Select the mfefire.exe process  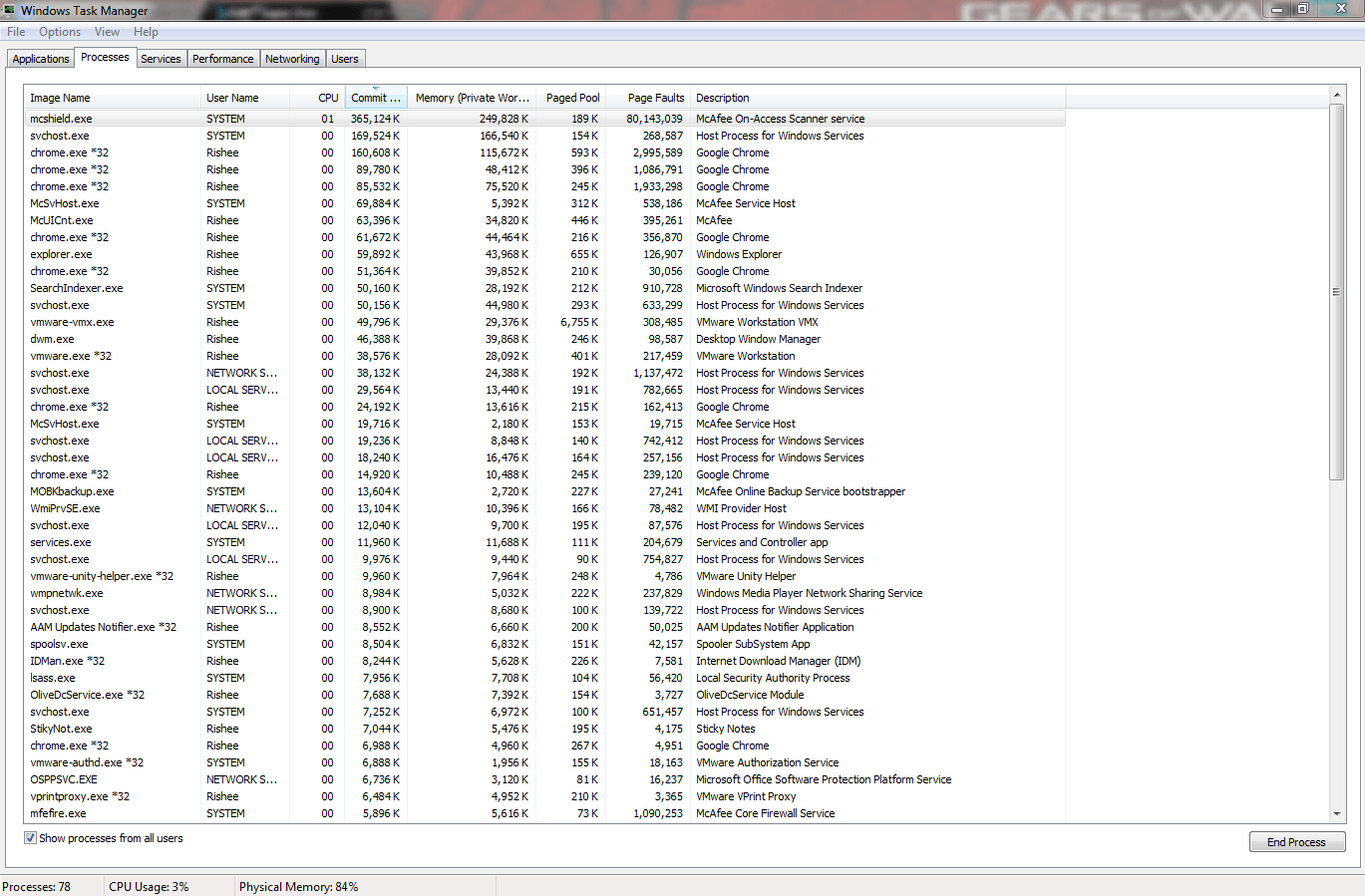(544, 813)
